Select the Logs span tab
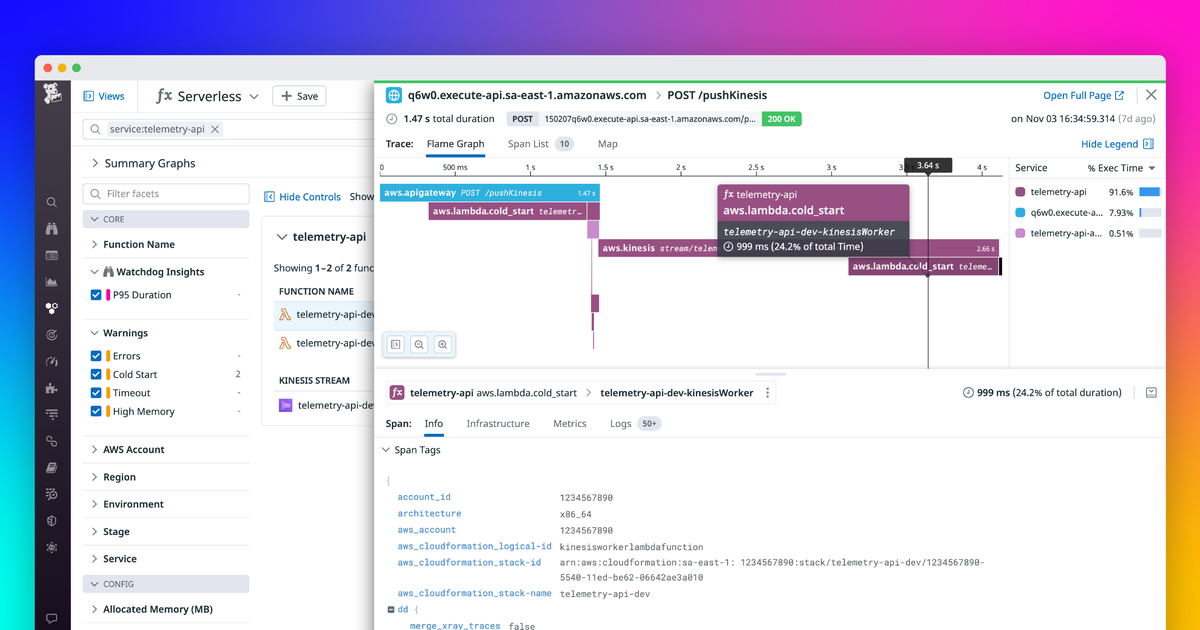Viewport: 1200px width, 630px height. [635, 424]
